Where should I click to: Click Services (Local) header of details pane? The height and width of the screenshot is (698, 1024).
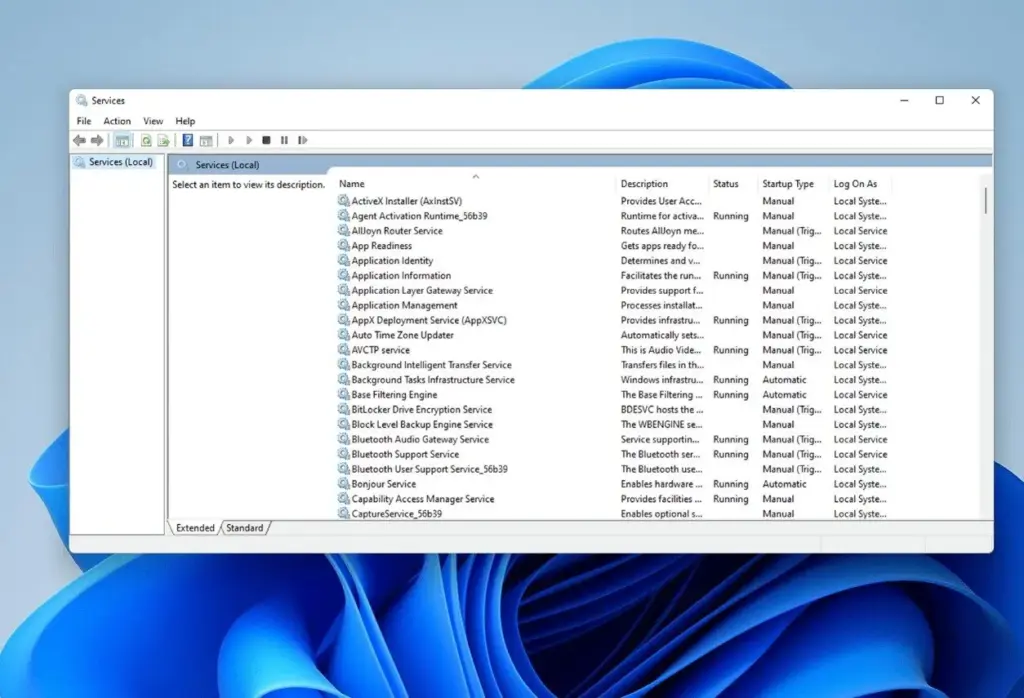coord(227,165)
